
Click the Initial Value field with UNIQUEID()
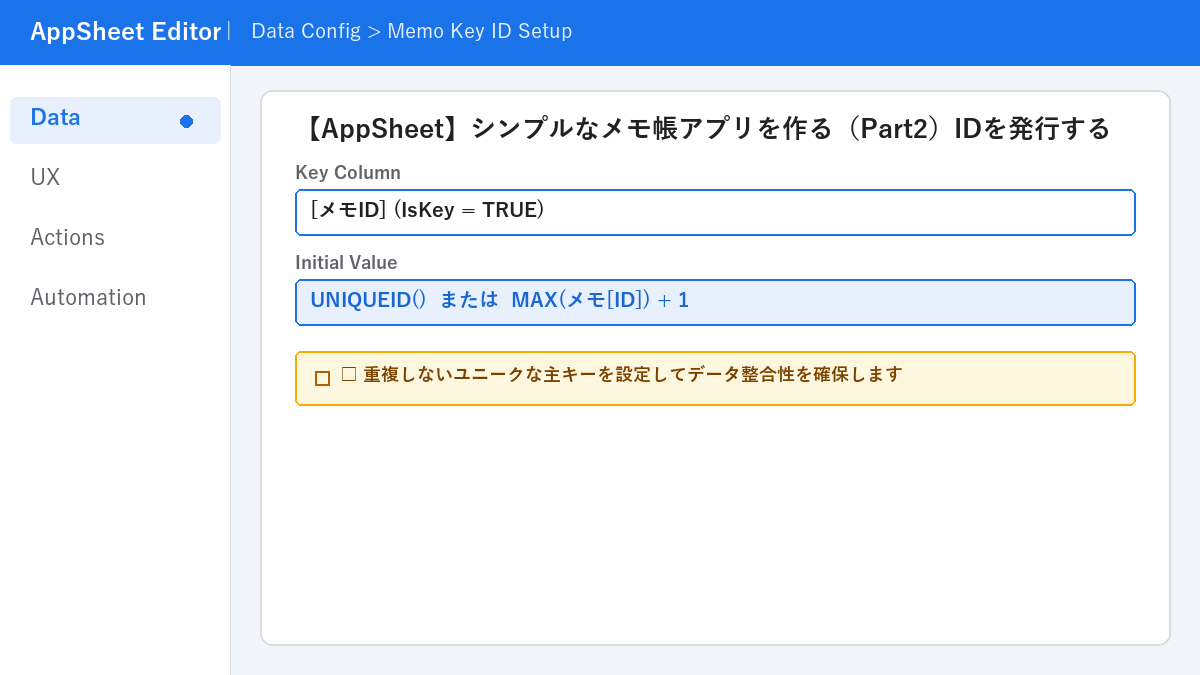point(715,302)
